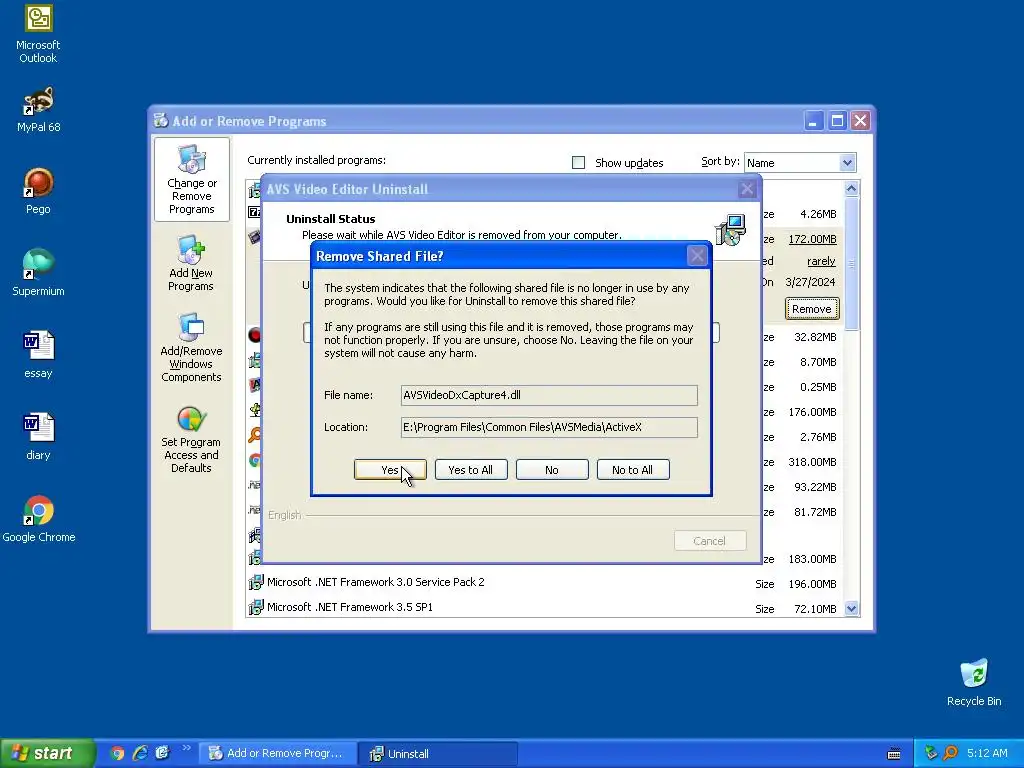Image resolution: width=1024 pixels, height=768 pixels.
Task: Click the magnifier tray icon
Action: [950, 754]
